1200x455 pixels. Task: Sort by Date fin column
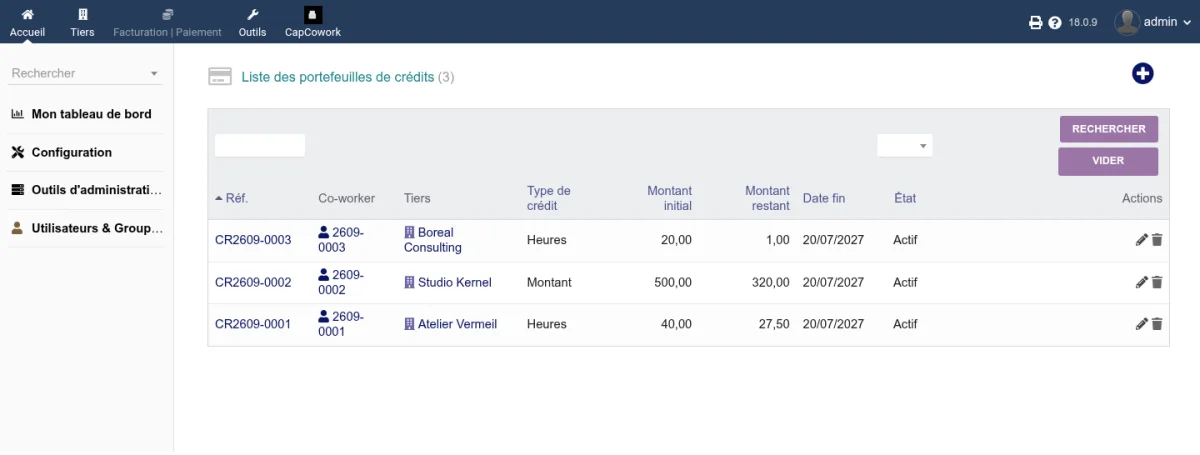(824, 198)
